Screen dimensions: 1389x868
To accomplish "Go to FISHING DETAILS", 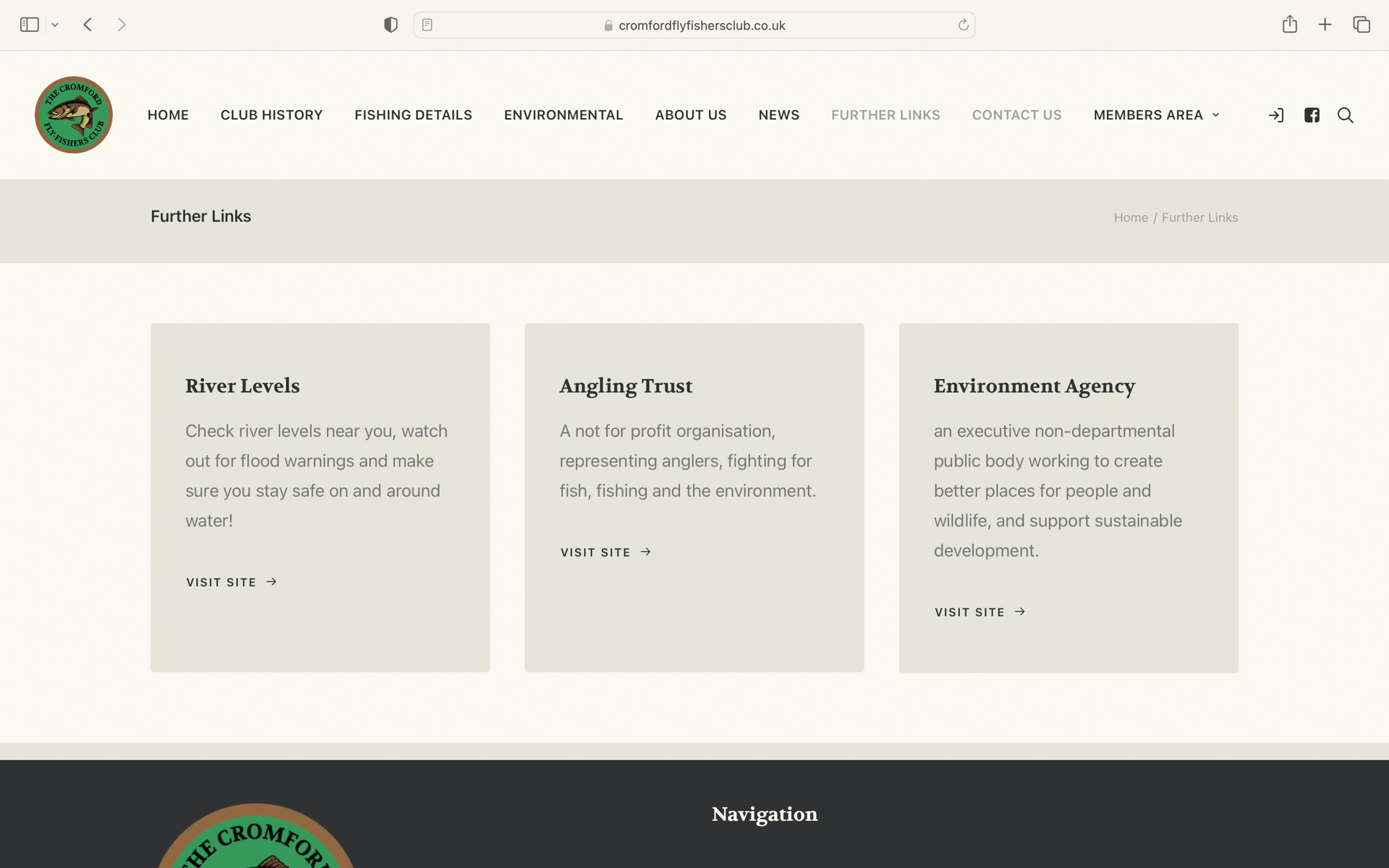I will (x=413, y=115).
